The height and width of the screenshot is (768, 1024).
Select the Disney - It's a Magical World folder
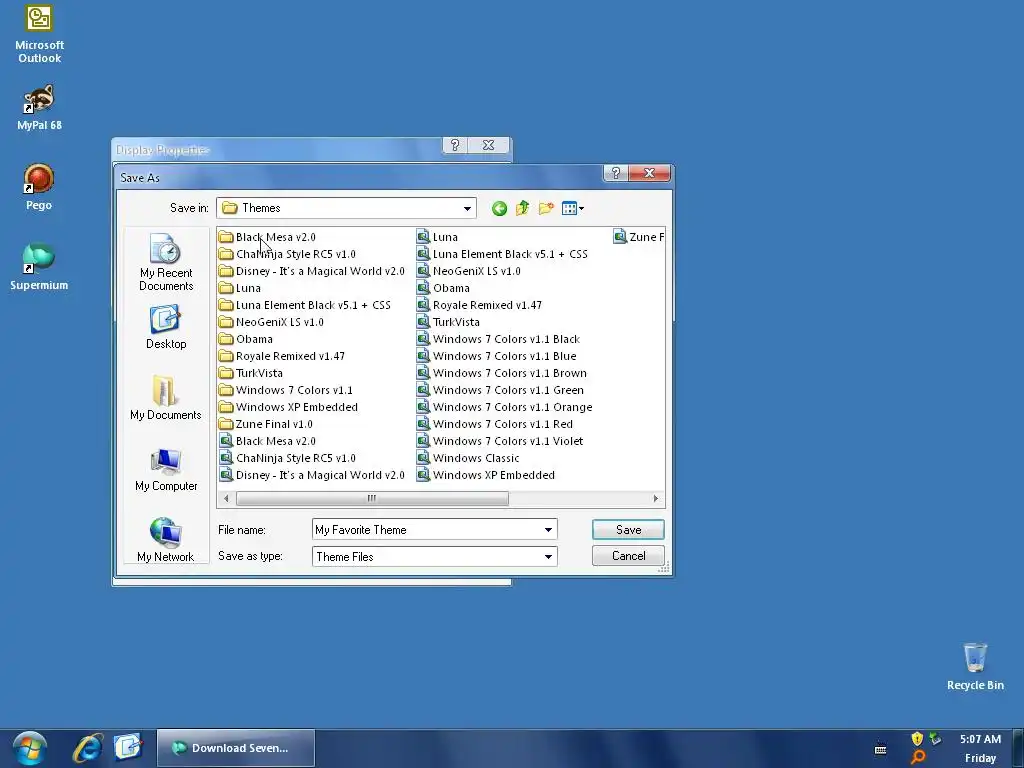coord(312,271)
